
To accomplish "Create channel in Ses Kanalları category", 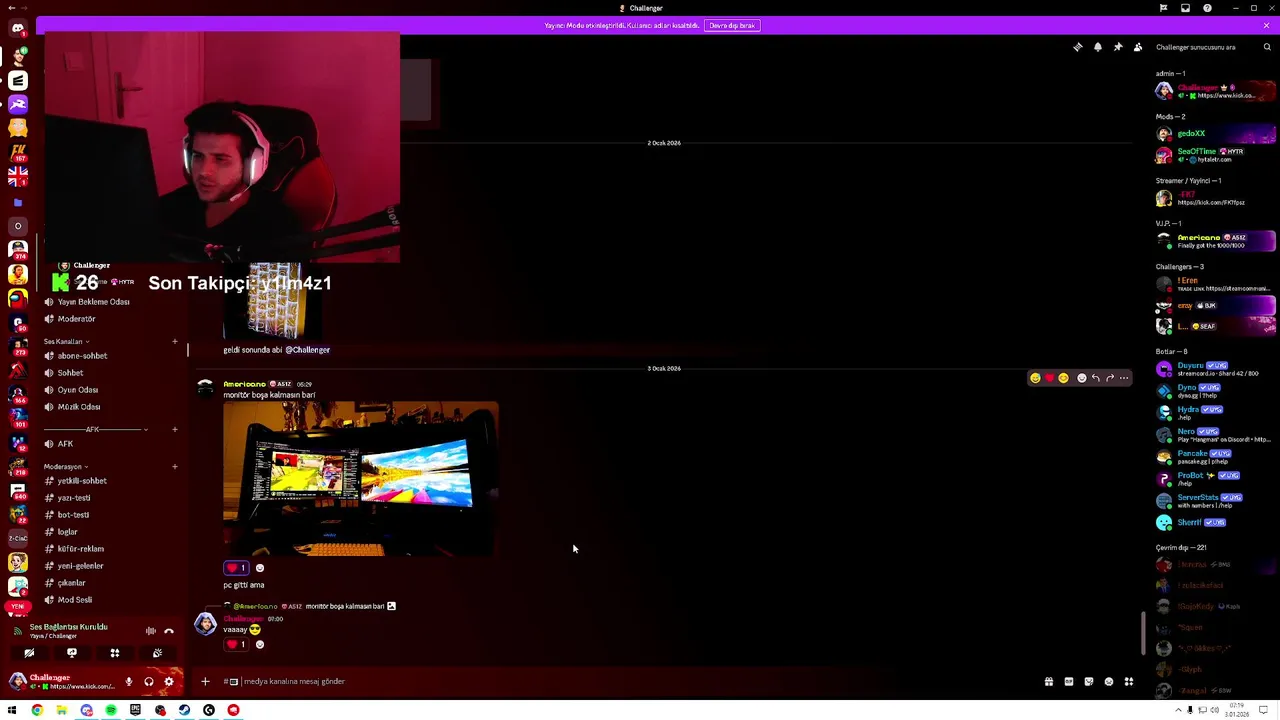I will 175,342.
